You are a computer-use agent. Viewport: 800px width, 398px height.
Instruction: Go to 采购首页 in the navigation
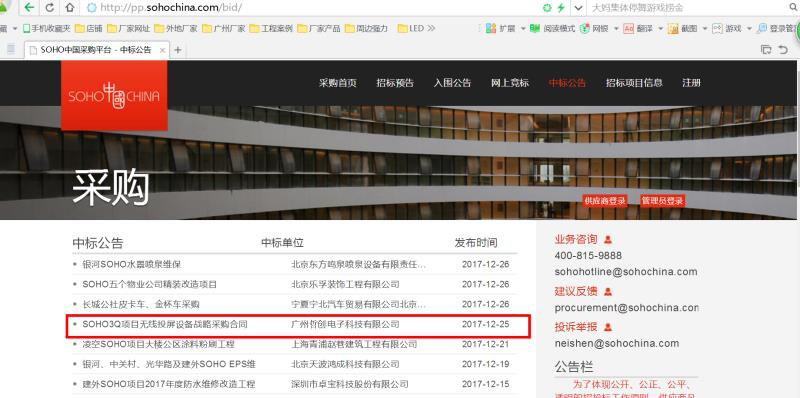coord(338,83)
